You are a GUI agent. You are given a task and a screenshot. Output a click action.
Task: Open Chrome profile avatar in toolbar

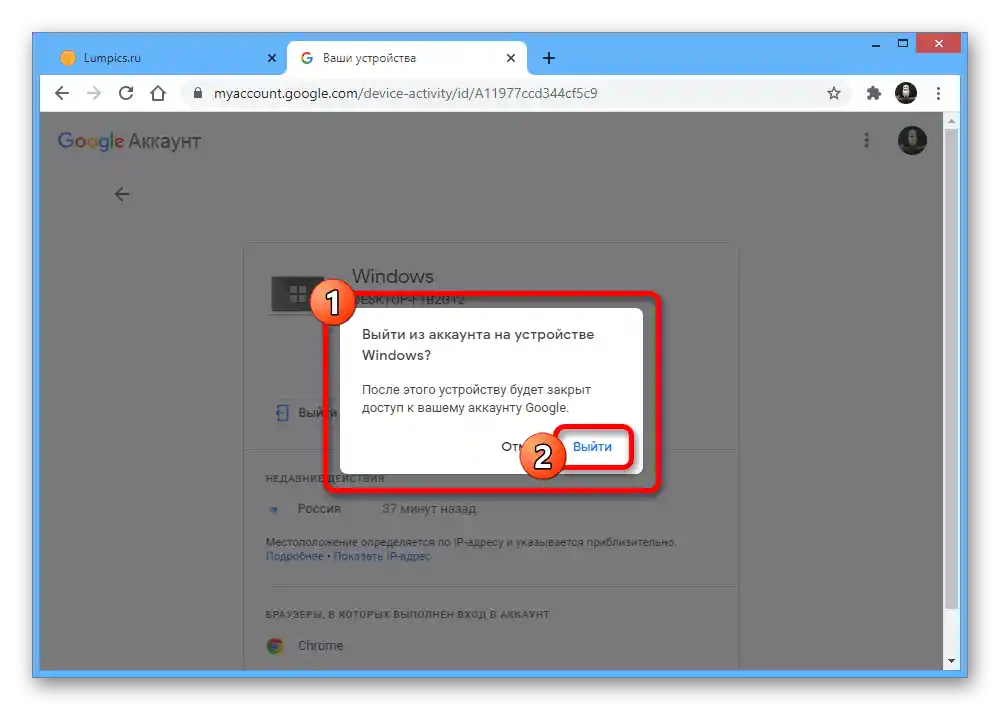point(906,93)
